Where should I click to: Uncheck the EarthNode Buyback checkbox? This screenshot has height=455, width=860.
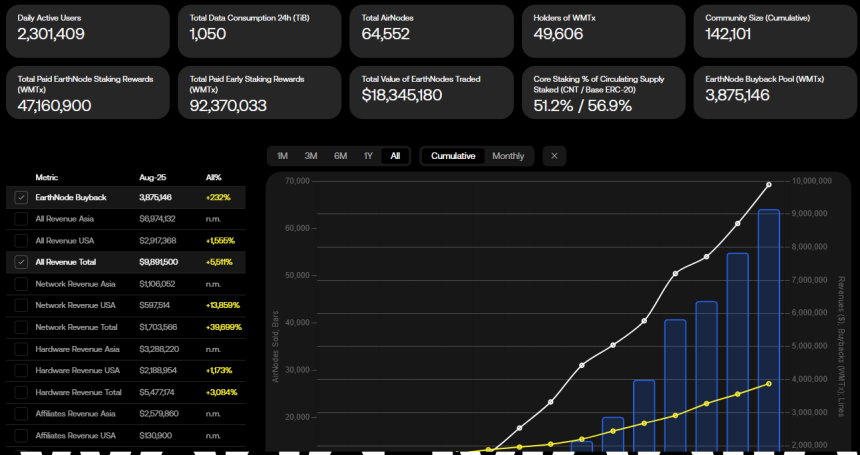point(21,198)
